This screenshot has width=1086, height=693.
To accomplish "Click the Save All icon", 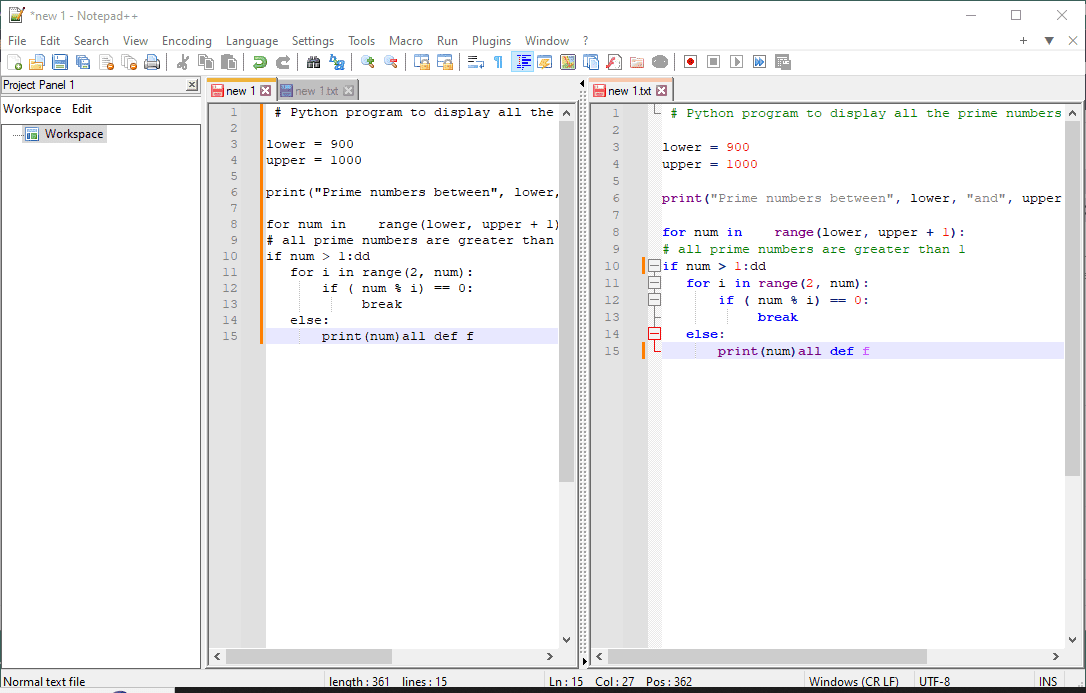I will [x=83, y=62].
